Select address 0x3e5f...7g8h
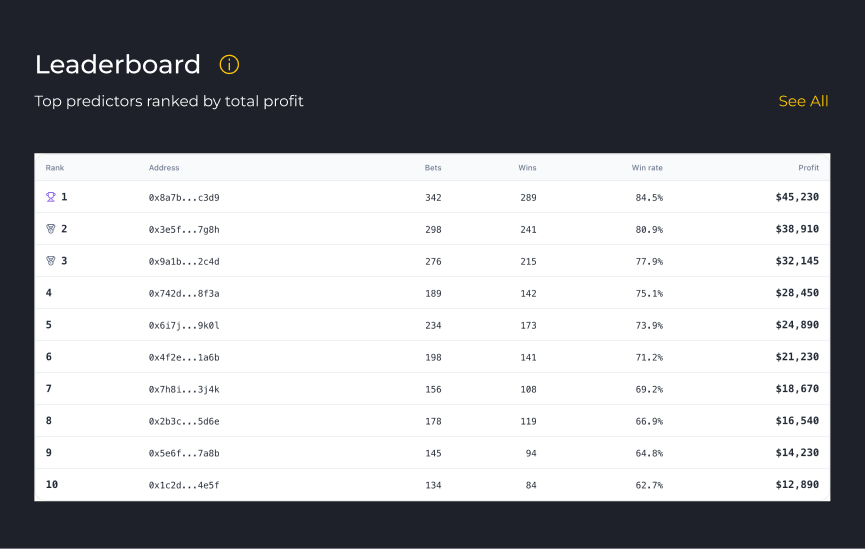The width and height of the screenshot is (866, 549). coord(184,230)
